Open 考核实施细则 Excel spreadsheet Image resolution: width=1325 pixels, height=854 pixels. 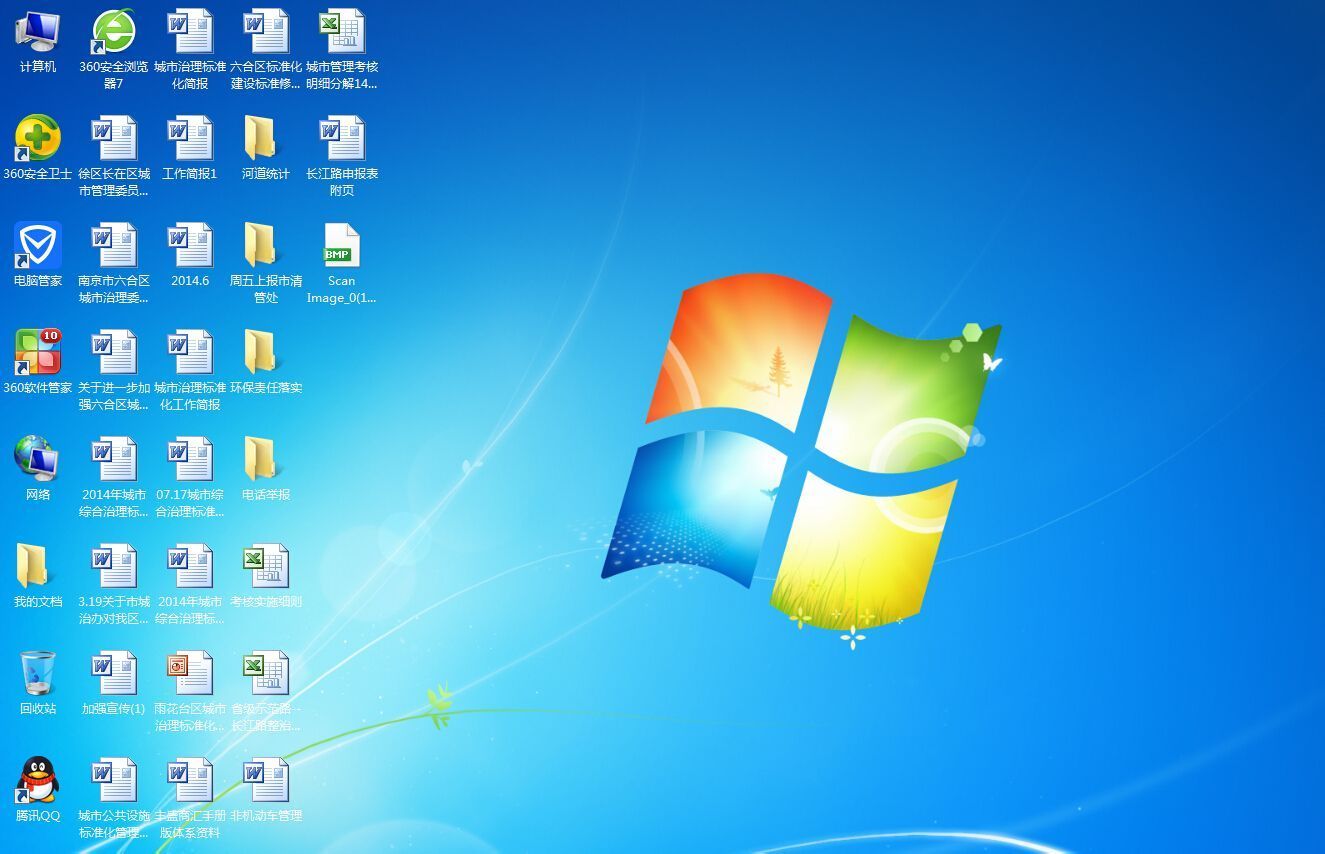click(266, 567)
